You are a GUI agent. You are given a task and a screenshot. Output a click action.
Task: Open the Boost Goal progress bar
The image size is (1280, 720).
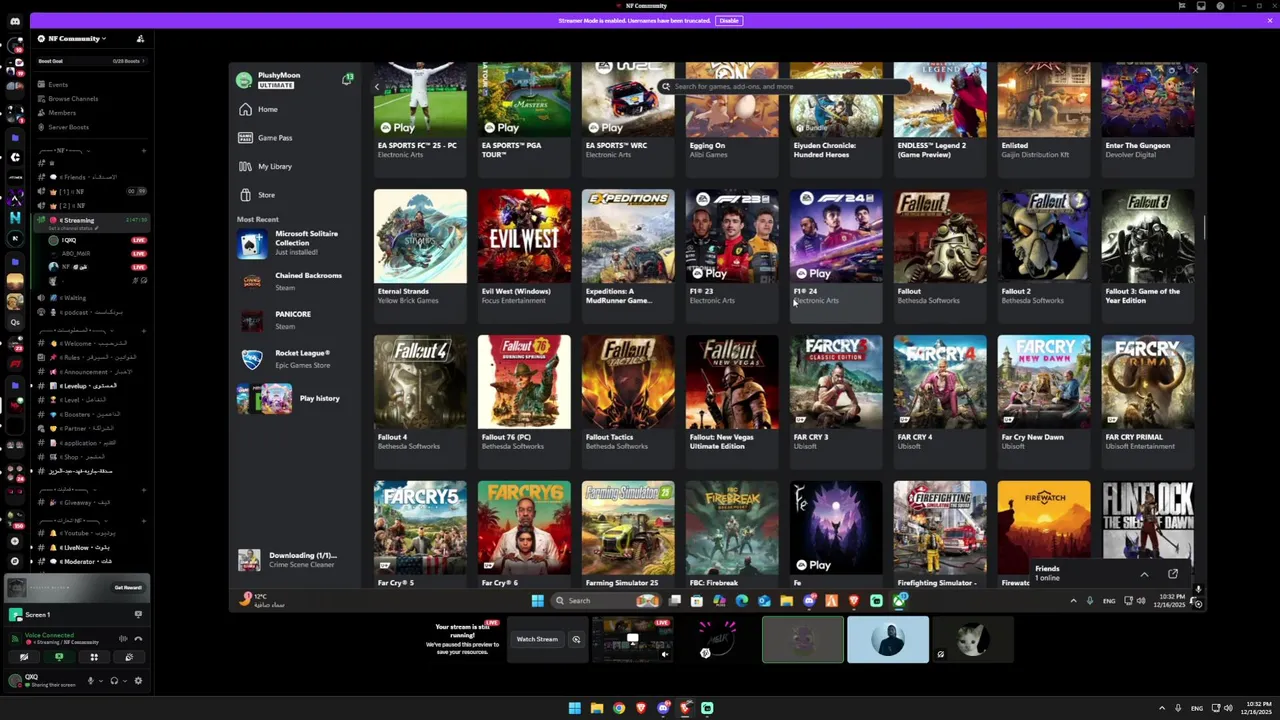pyautogui.click(x=91, y=61)
